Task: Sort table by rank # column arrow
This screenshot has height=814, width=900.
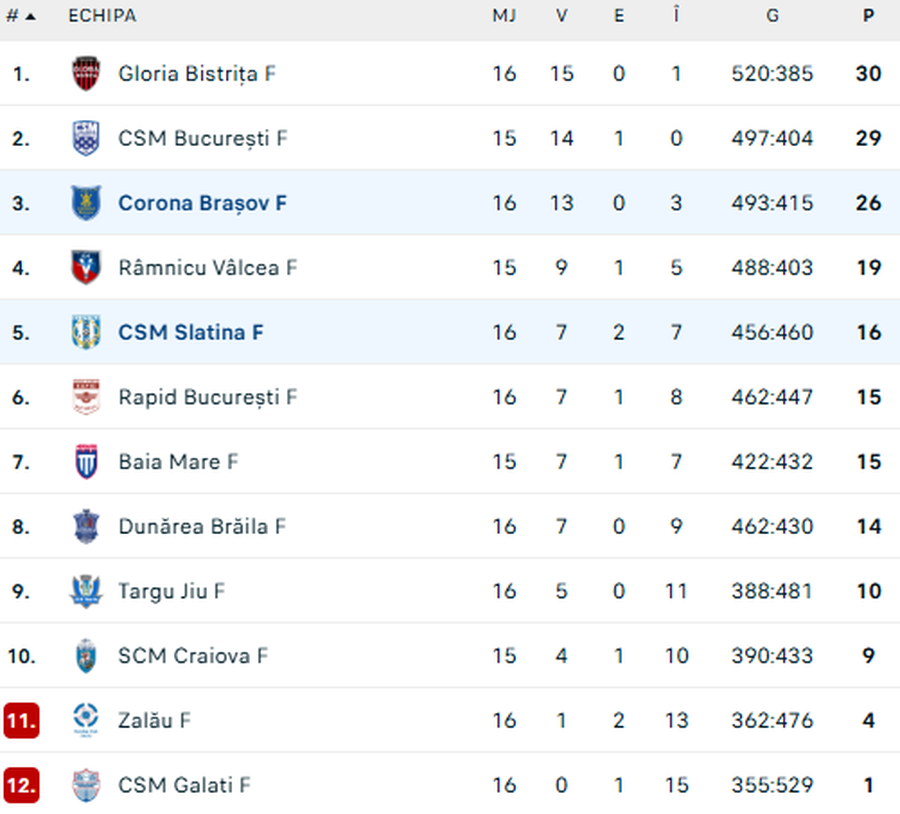Action: pyautogui.click(x=30, y=17)
